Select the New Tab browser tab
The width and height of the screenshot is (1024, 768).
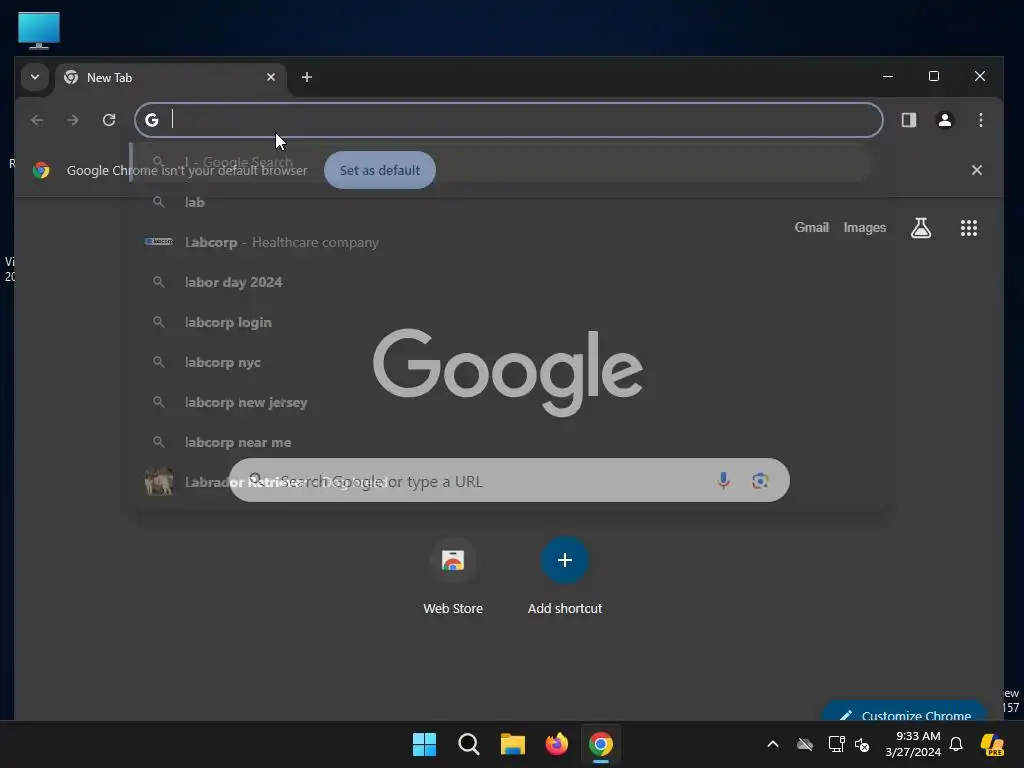tap(170, 78)
